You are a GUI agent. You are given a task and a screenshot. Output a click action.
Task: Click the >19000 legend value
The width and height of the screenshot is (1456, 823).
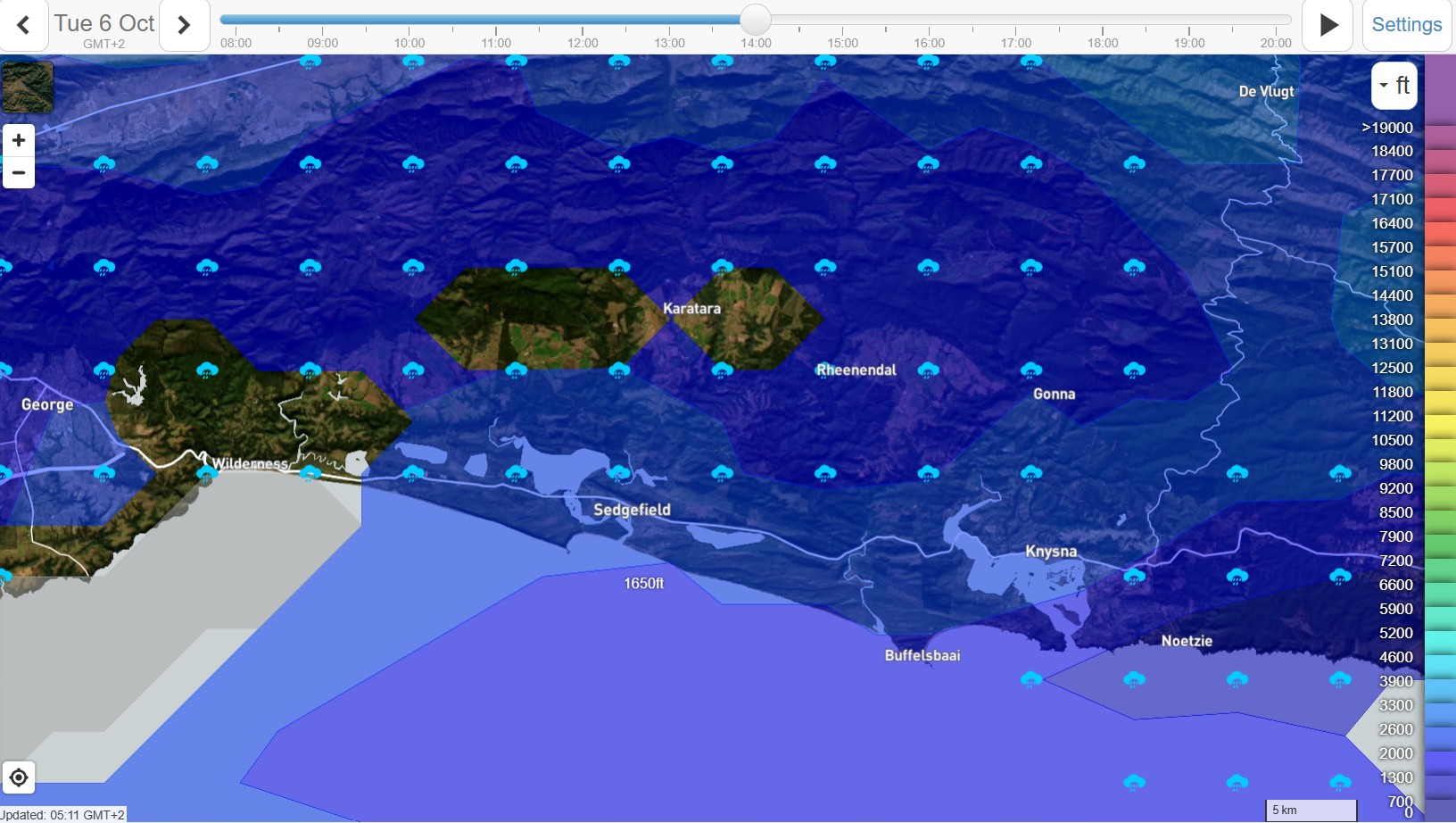[x=1387, y=128]
